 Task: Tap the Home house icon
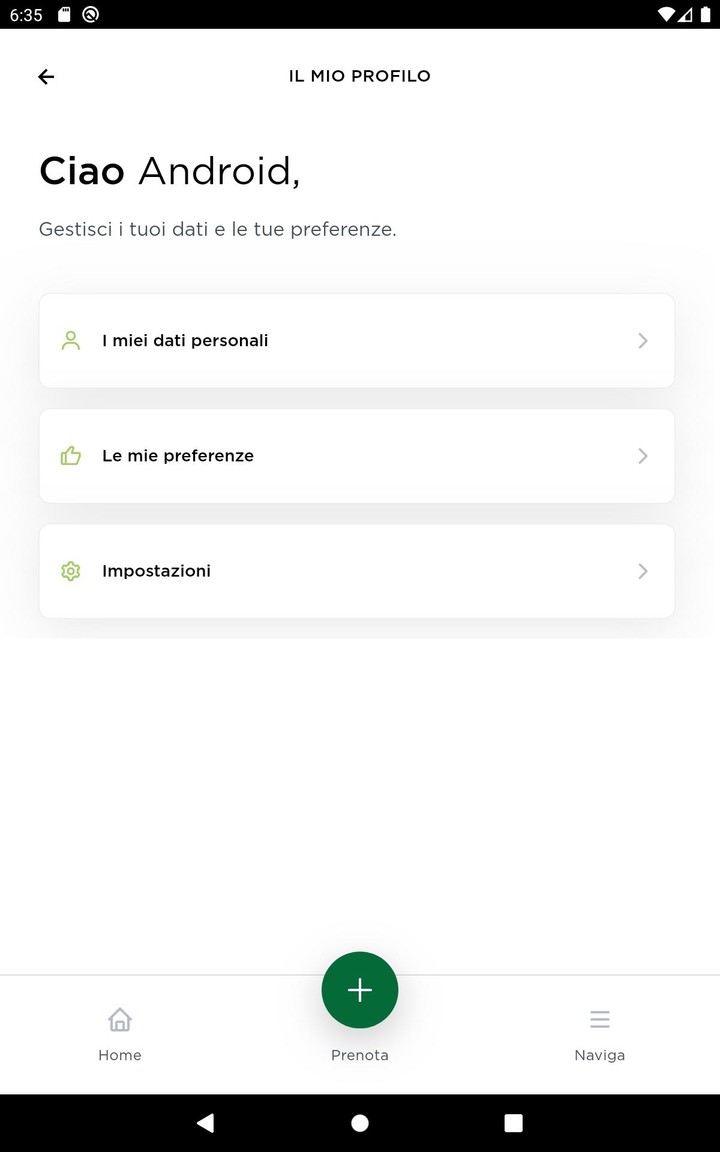pos(120,1019)
